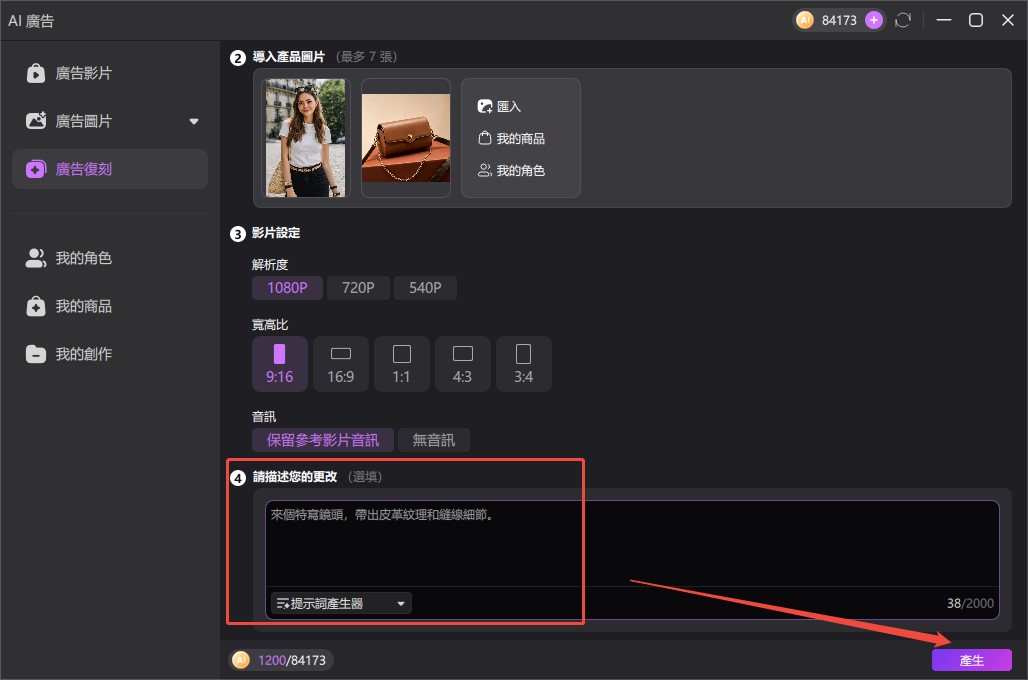The height and width of the screenshot is (680, 1028).
Task: Close the AI 廣告 window
Action: coord(1008,20)
